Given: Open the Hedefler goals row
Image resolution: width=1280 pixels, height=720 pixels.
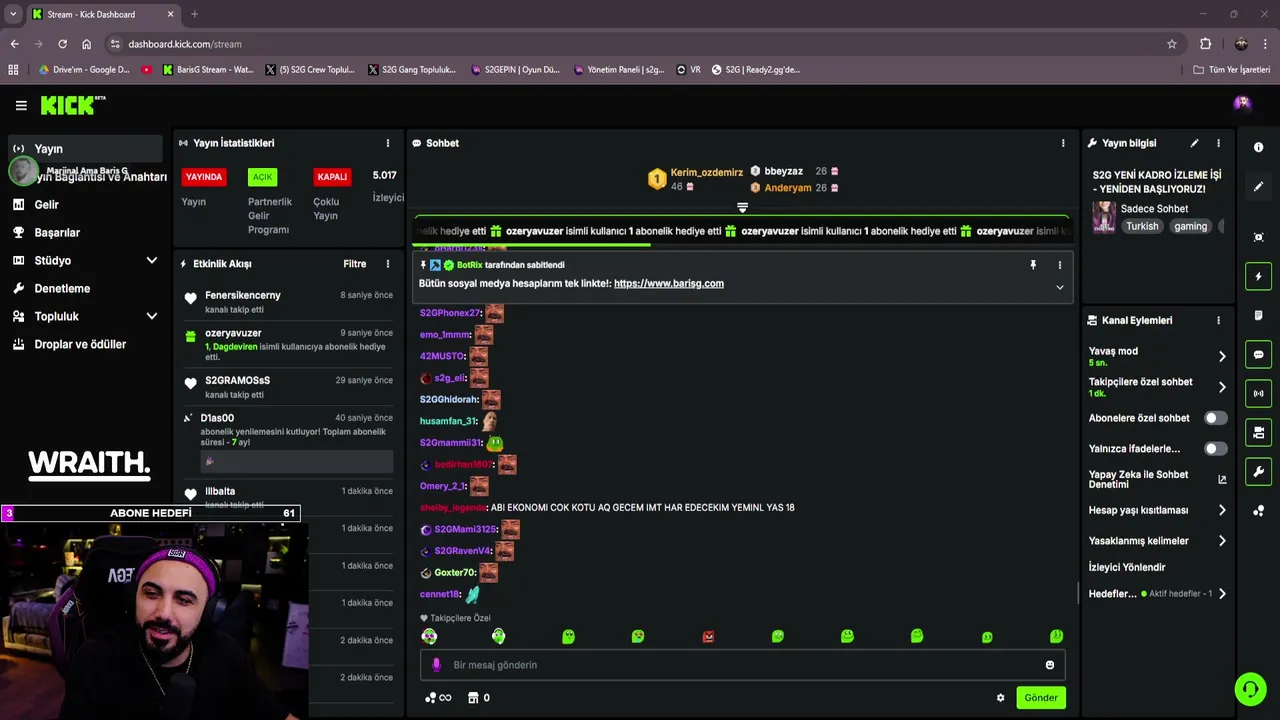Looking at the screenshot, I should [x=1158, y=594].
